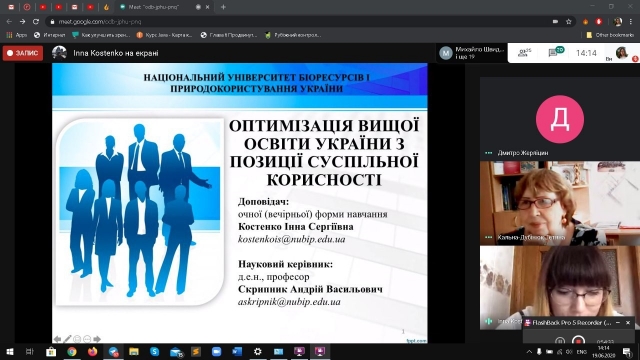
Task: Open see-all-slides icon in slideshow controls
Action: [x=77, y=339]
